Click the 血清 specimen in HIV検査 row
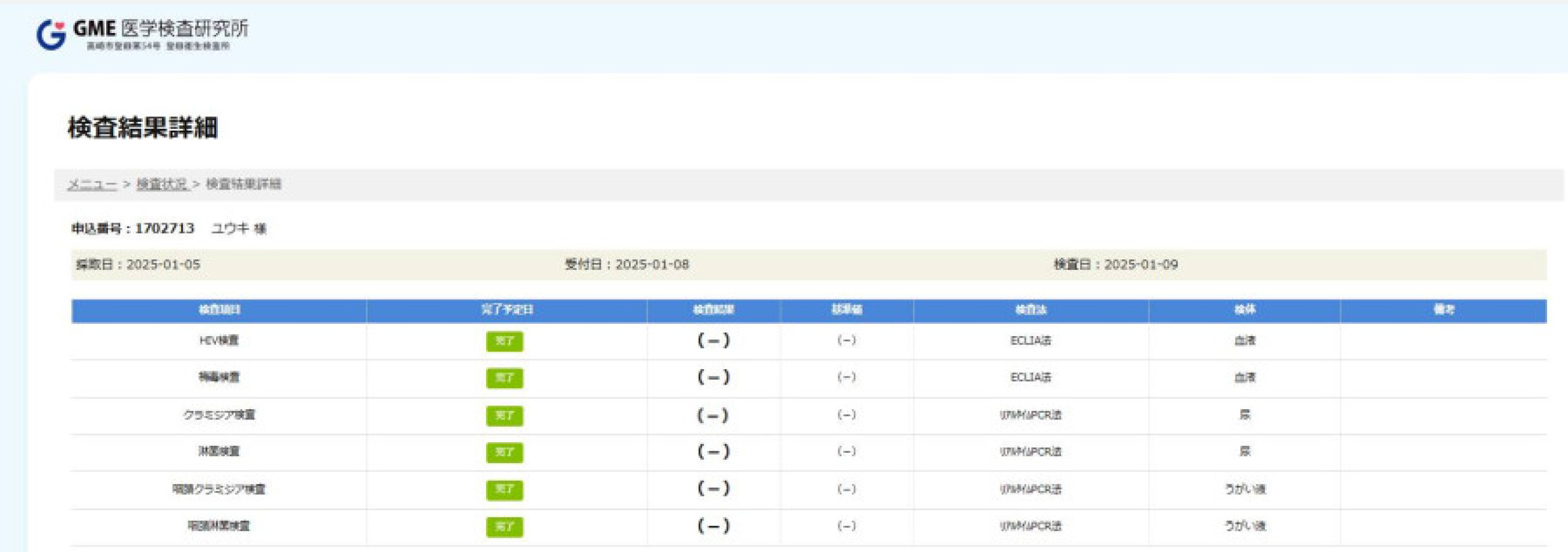 [x=1245, y=340]
